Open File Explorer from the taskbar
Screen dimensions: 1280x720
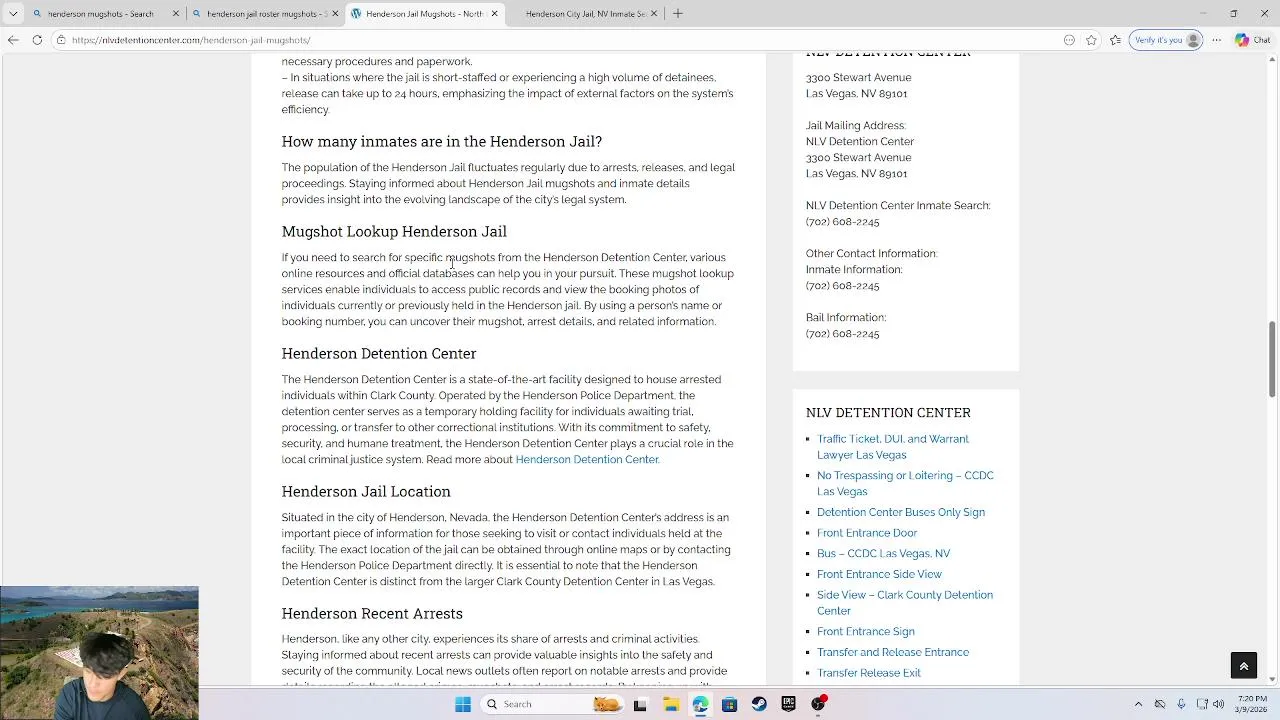pyautogui.click(x=670, y=704)
